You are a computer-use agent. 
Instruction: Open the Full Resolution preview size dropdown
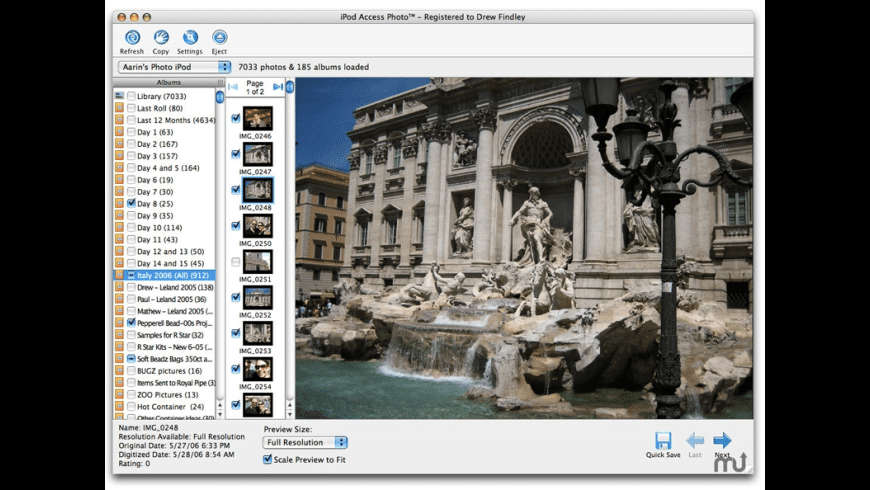pos(305,442)
